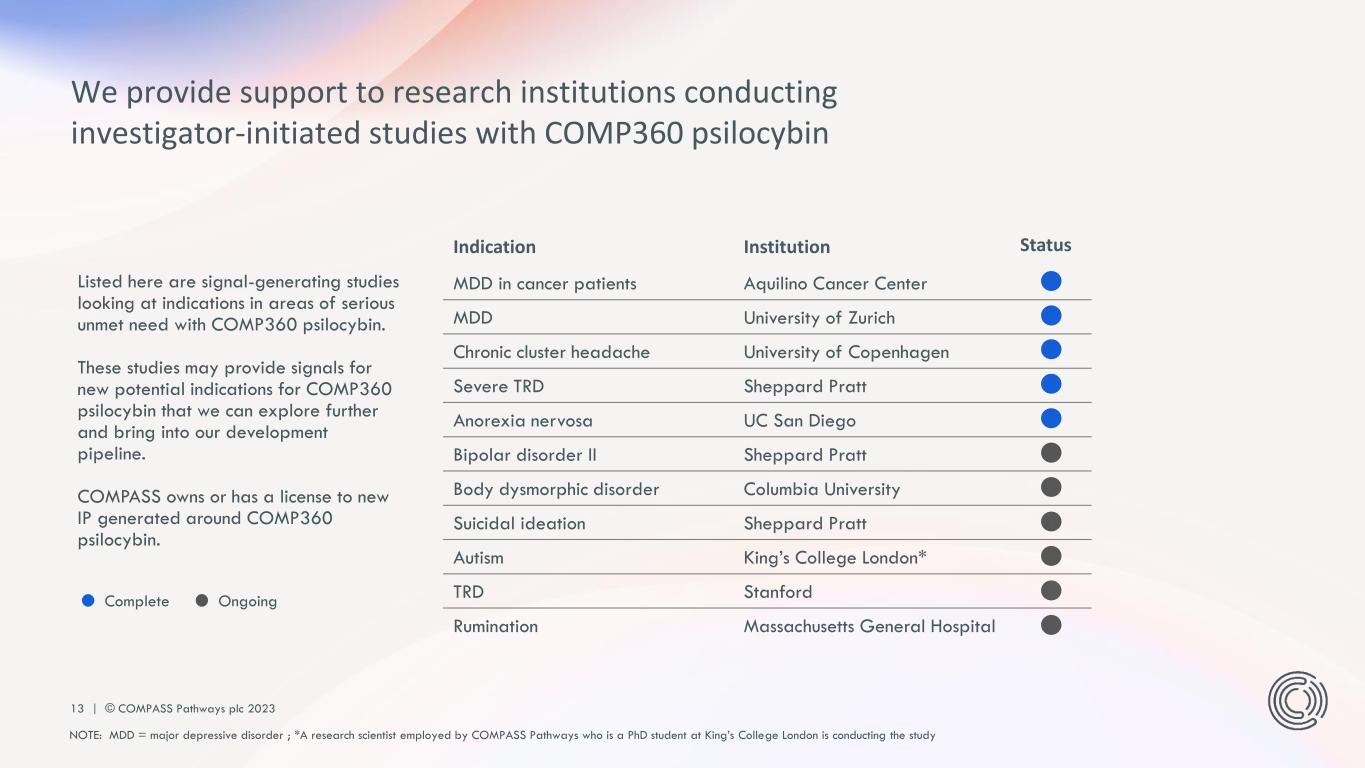Click status dot for Body dysmorphic disorder
1365x768 pixels.
click(x=1051, y=487)
